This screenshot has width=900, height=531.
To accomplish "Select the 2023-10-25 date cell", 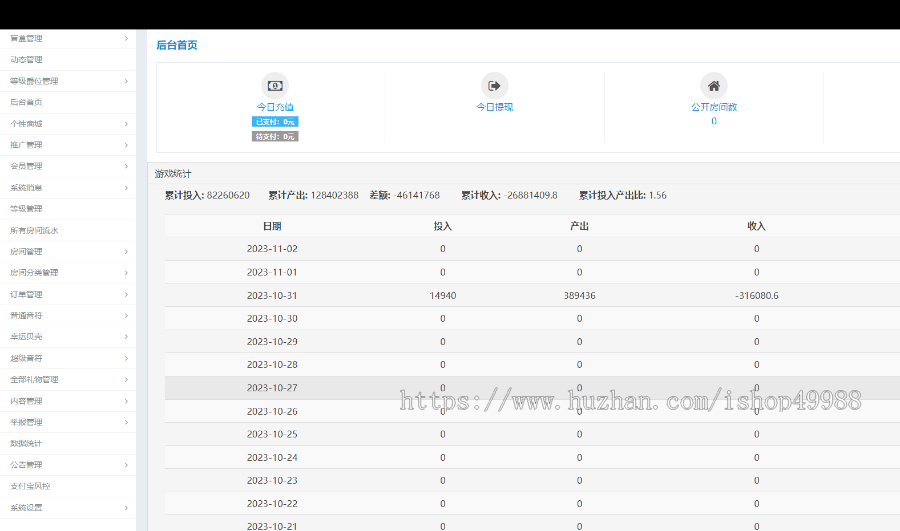I will [272, 435].
